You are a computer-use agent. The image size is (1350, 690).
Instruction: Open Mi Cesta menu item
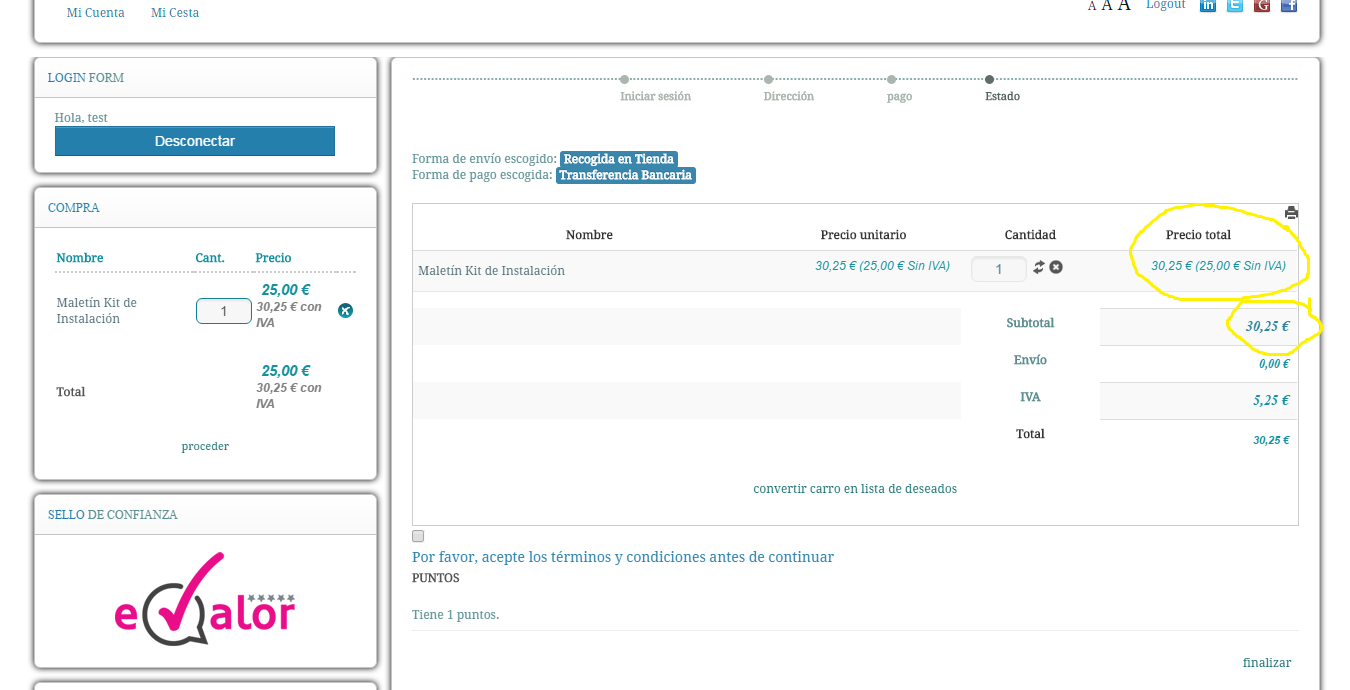click(x=175, y=13)
